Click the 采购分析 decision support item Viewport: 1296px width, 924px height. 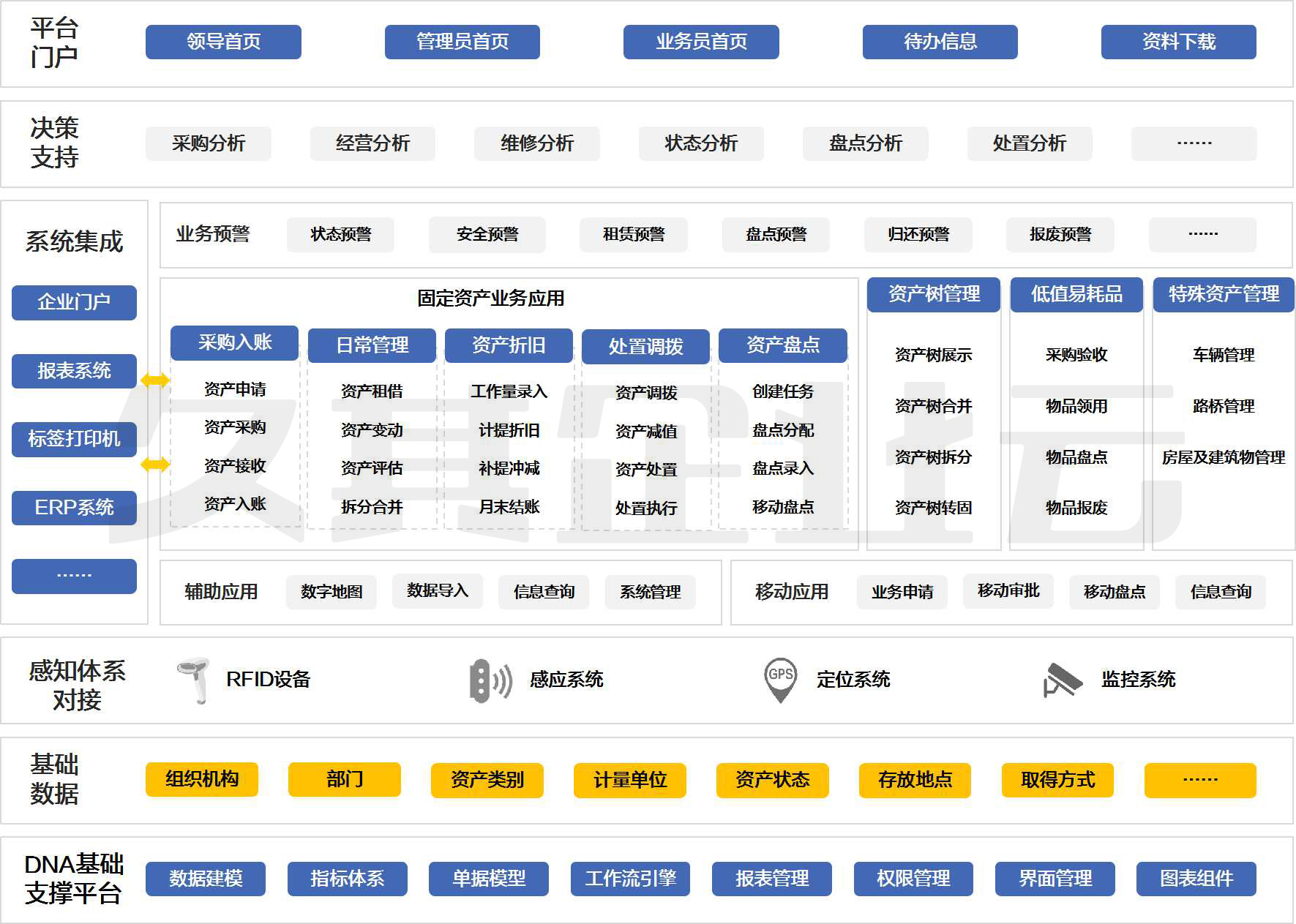pos(208,143)
